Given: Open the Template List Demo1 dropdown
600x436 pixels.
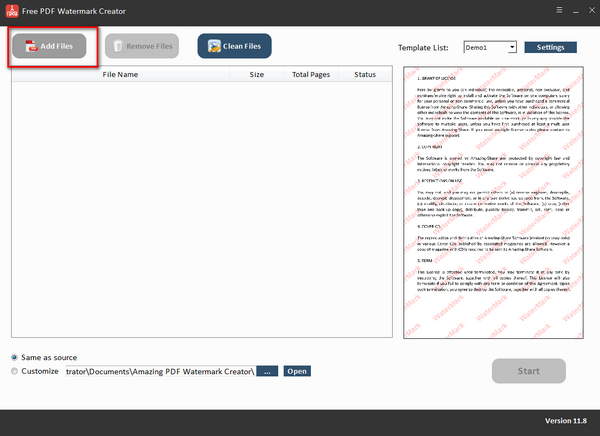Looking at the screenshot, I should point(490,47).
